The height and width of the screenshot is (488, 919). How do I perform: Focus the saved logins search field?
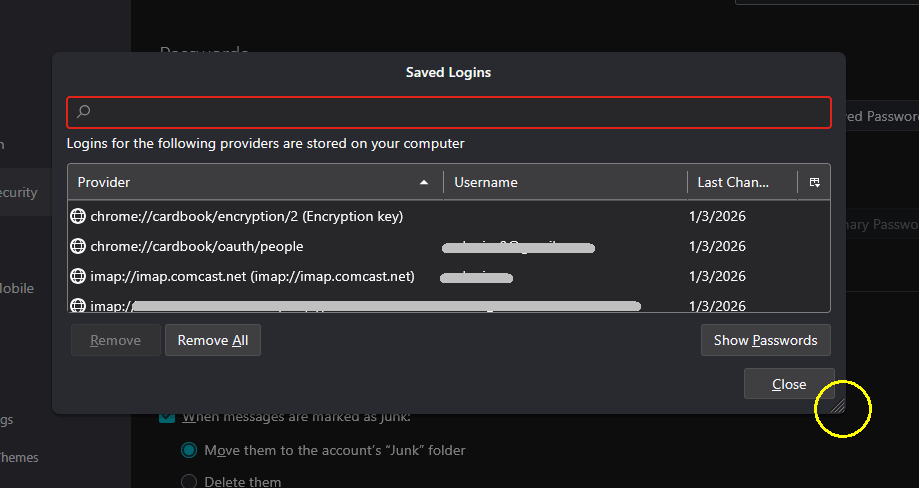[450, 112]
